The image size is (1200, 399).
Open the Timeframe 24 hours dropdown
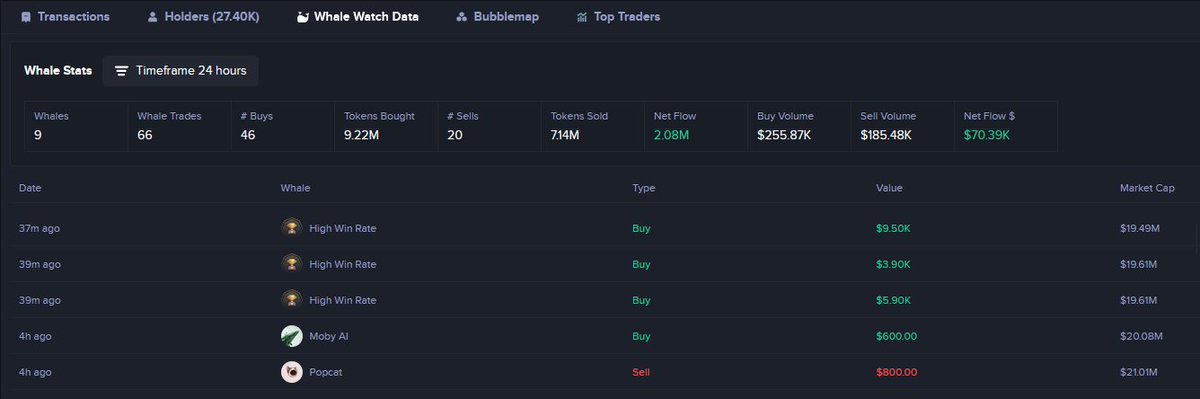click(181, 71)
